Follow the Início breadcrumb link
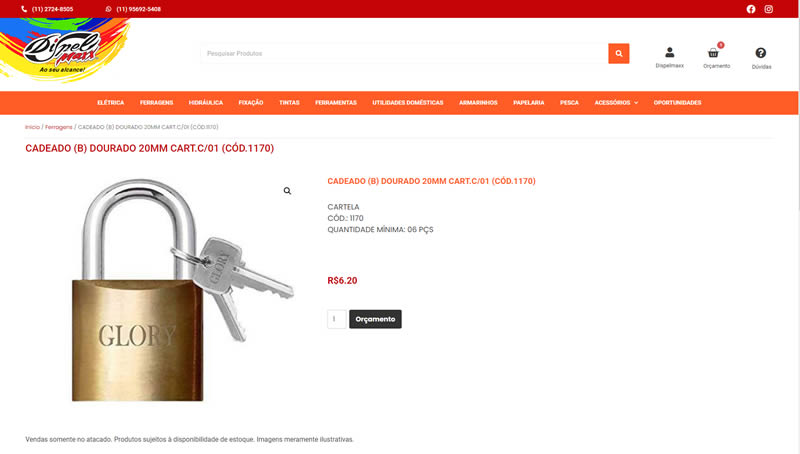The image size is (800, 454). [x=32, y=127]
